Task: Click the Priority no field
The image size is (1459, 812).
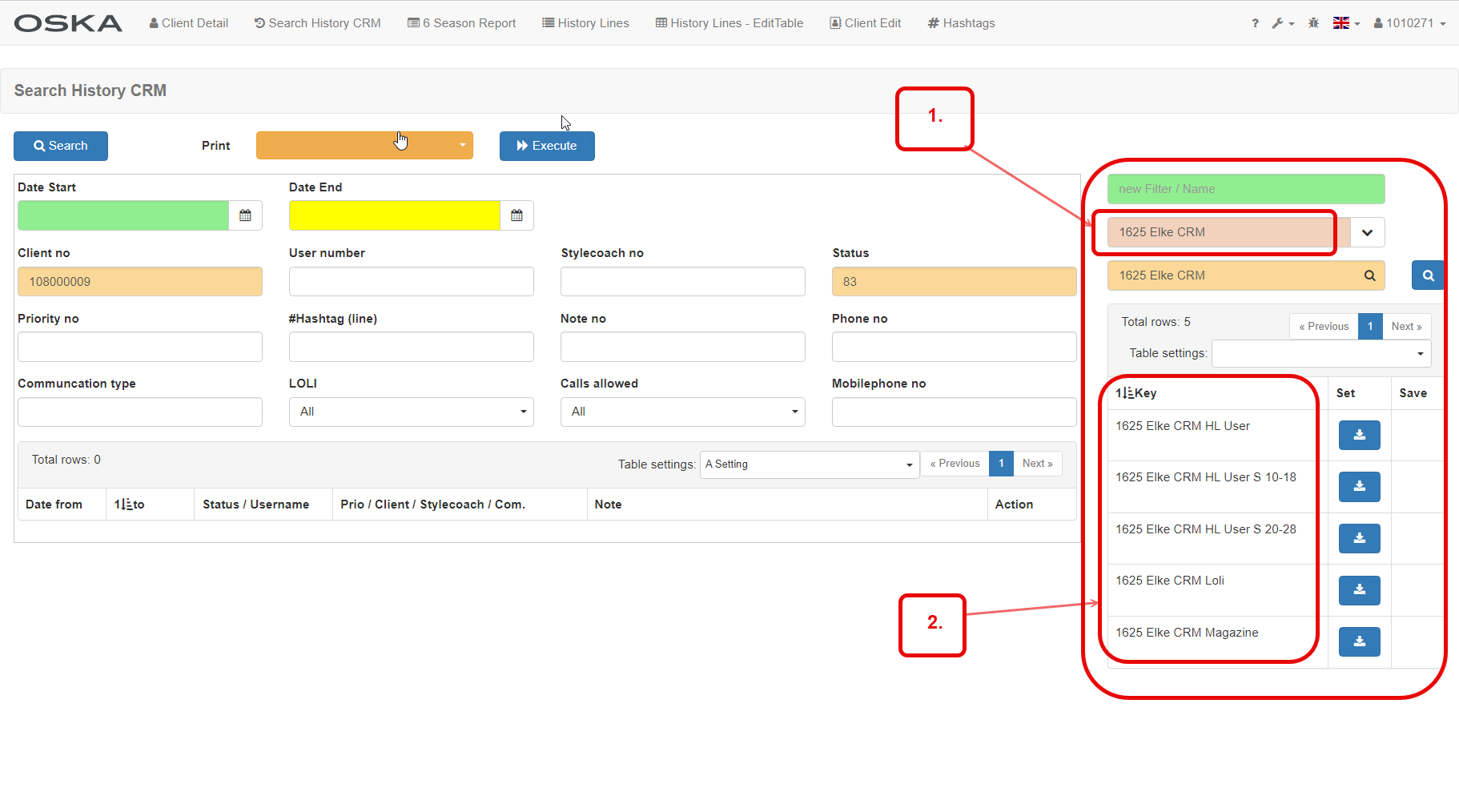Action: pos(140,347)
